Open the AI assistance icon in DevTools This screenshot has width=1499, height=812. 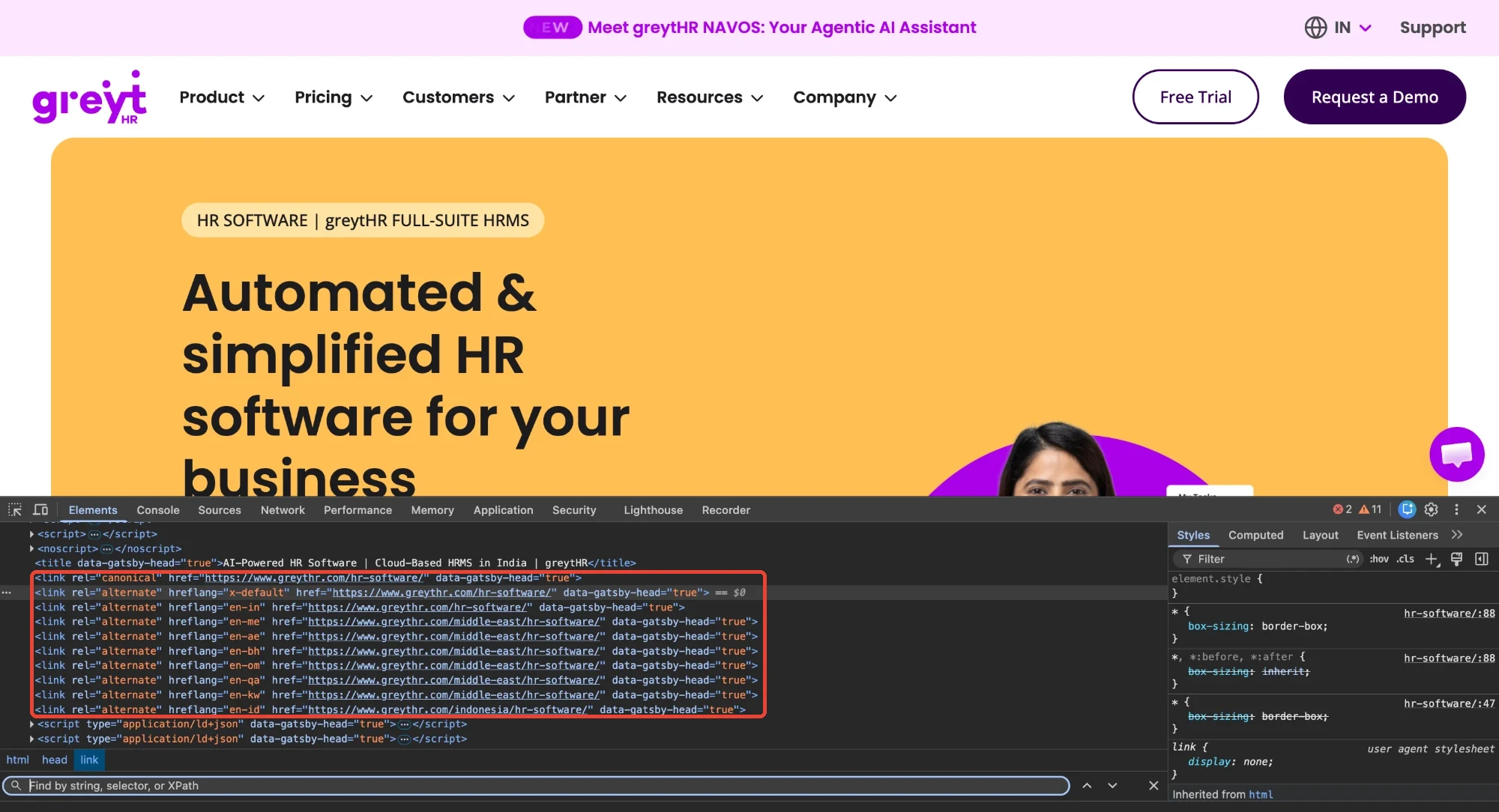coord(1407,509)
